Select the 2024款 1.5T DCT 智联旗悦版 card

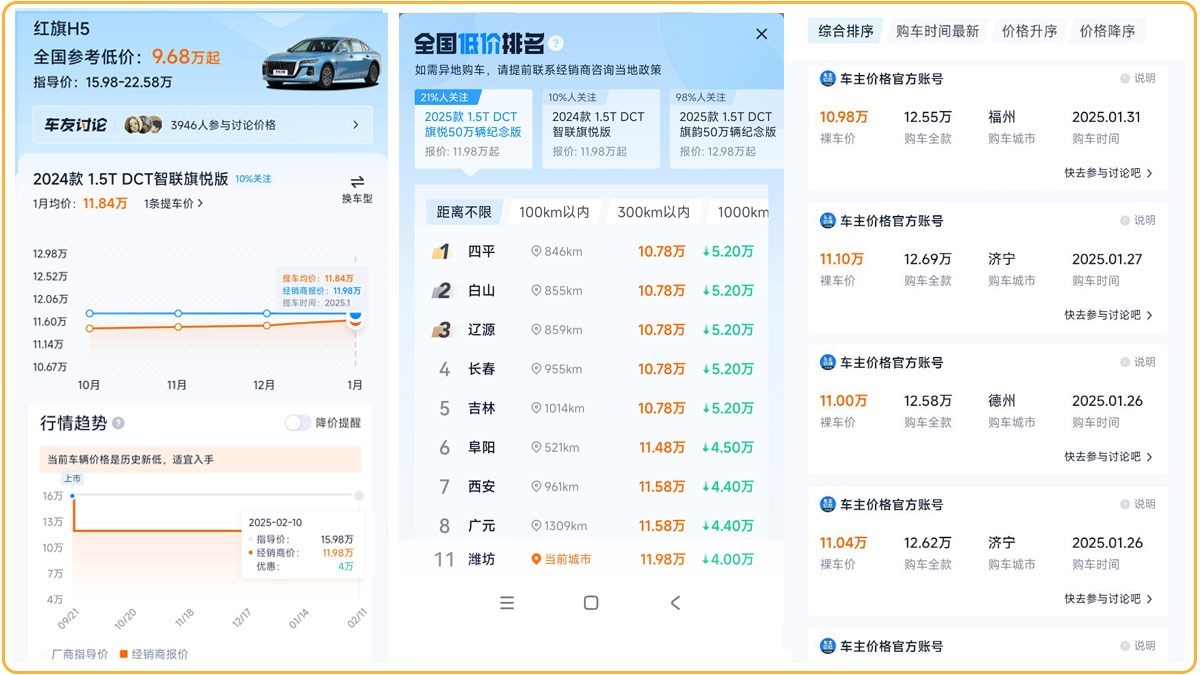coord(600,129)
